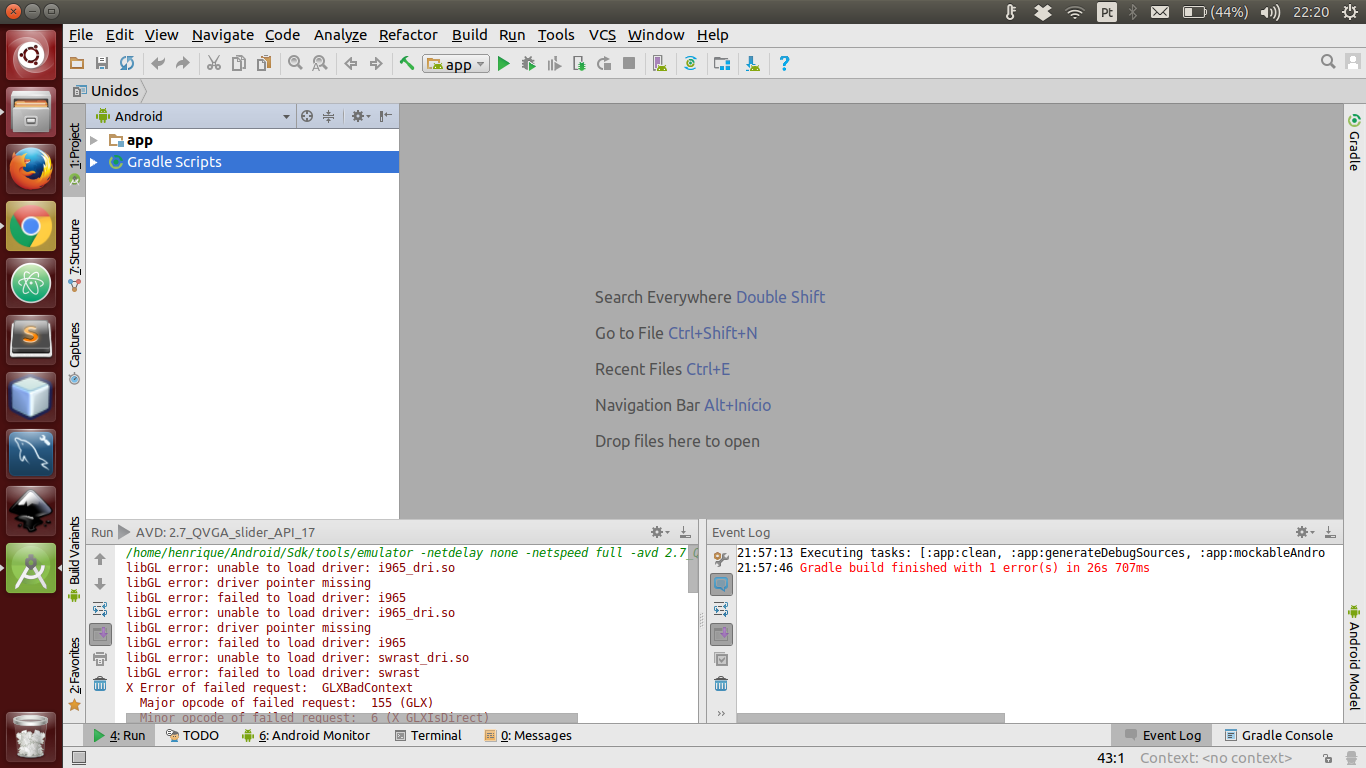Click the Redo arrow icon
This screenshot has height=768, width=1366.
coord(182,63)
